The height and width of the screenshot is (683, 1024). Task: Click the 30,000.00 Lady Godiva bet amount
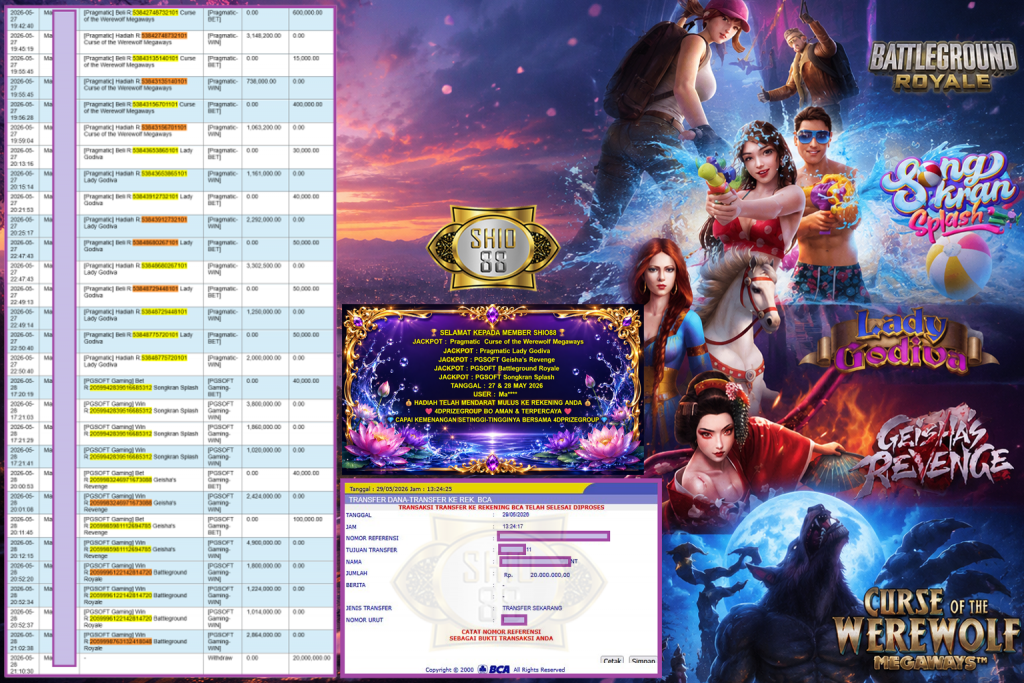[306, 150]
